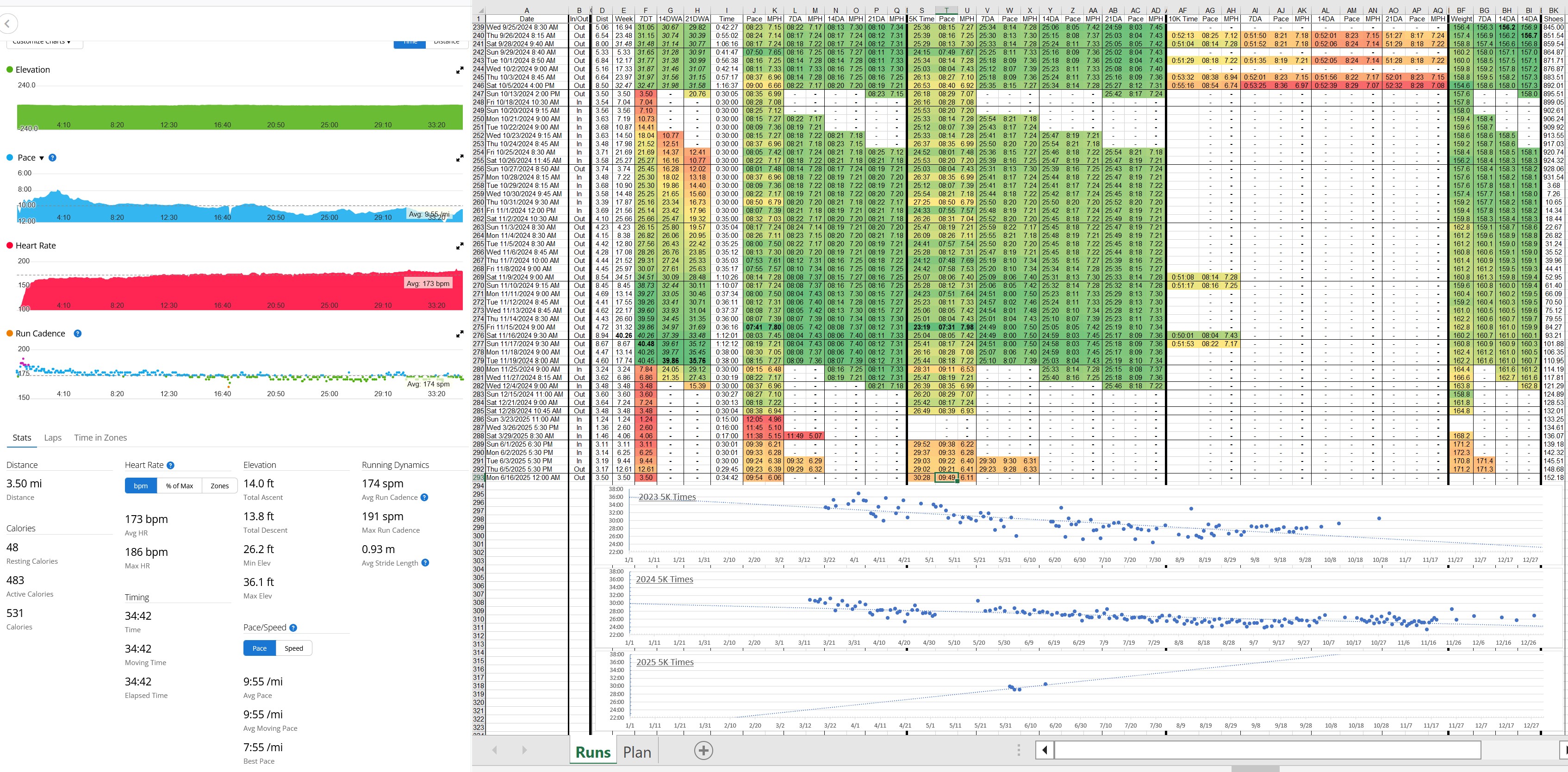Screen dimensions: 1568x772
Task: Click the '7:55 /mi' Best Pace value
Action: pyautogui.click(x=263, y=747)
